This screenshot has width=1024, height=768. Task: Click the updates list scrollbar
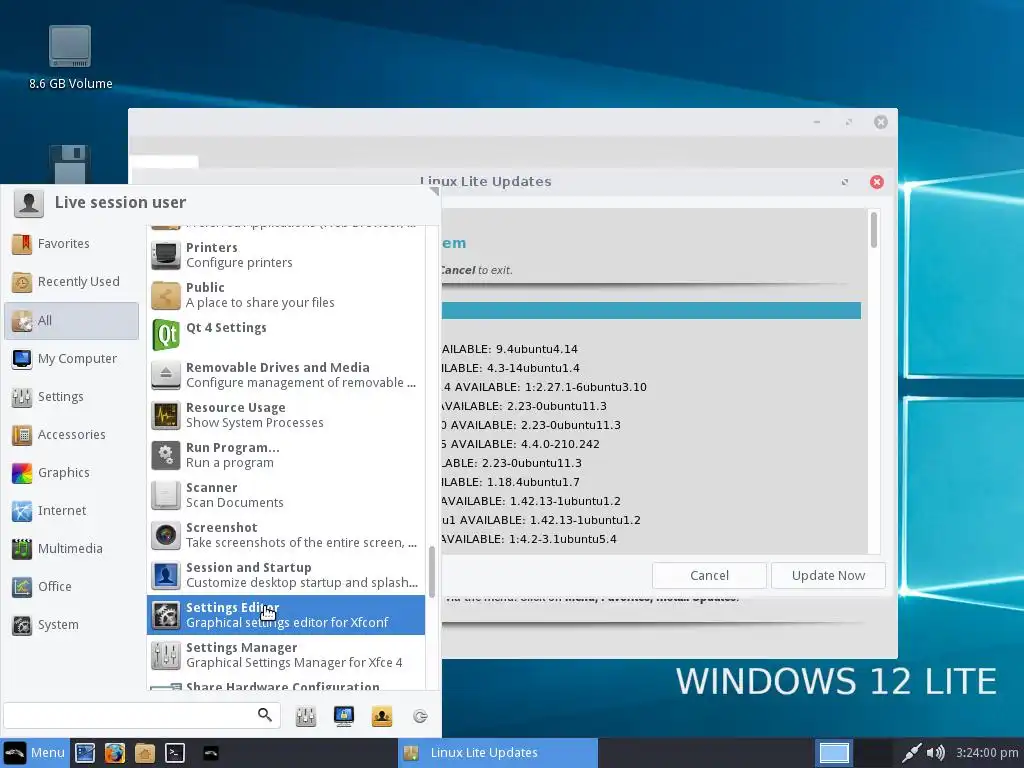point(874,231)
